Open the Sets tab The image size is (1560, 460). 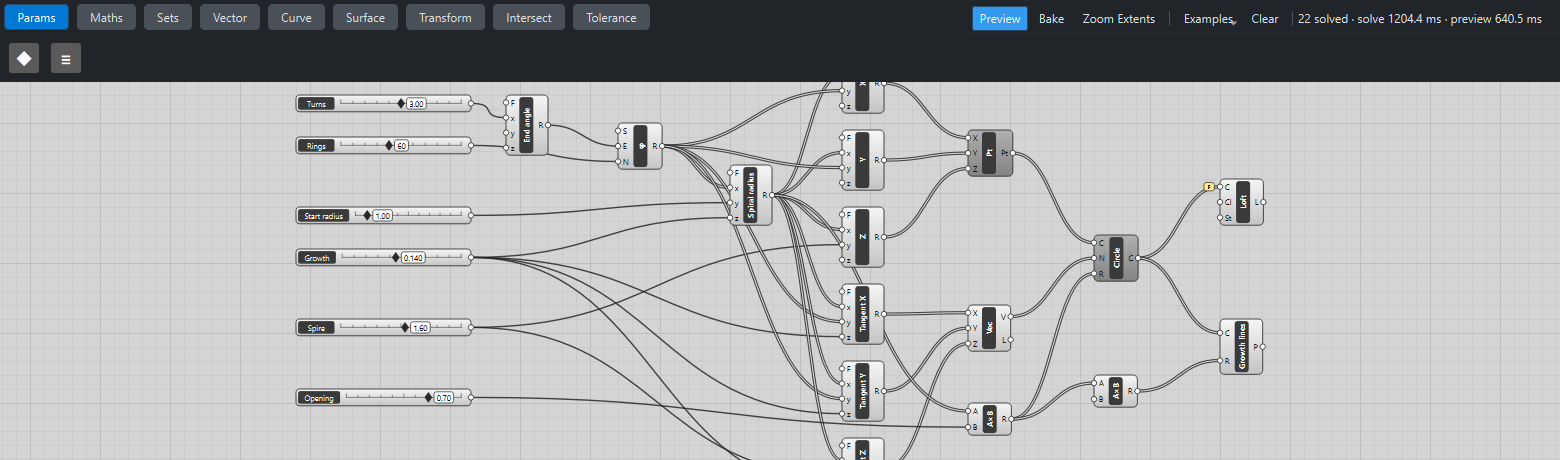168,17
